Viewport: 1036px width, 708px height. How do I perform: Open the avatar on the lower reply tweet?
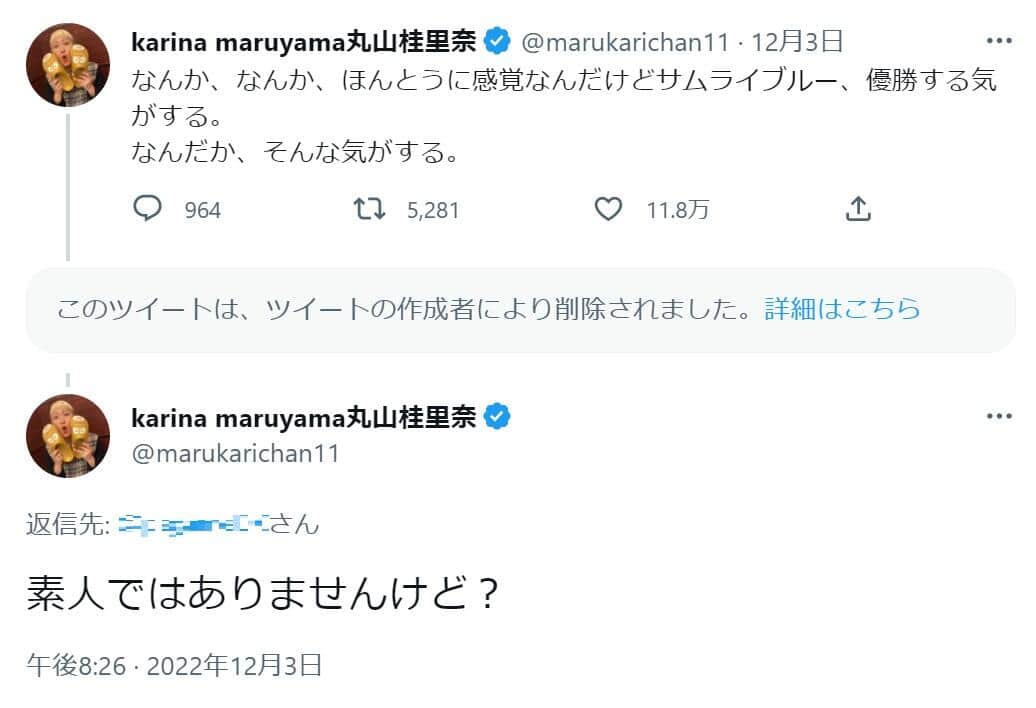pyautogui.click(x=66, y=435)
